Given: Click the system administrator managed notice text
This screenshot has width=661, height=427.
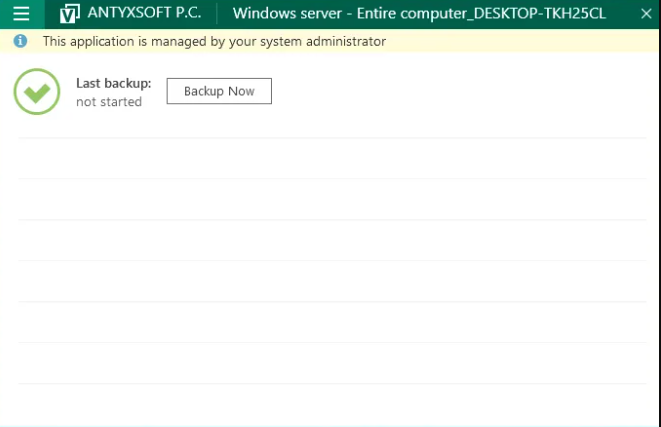Looking at the screenshot, I should click(214, 42).
